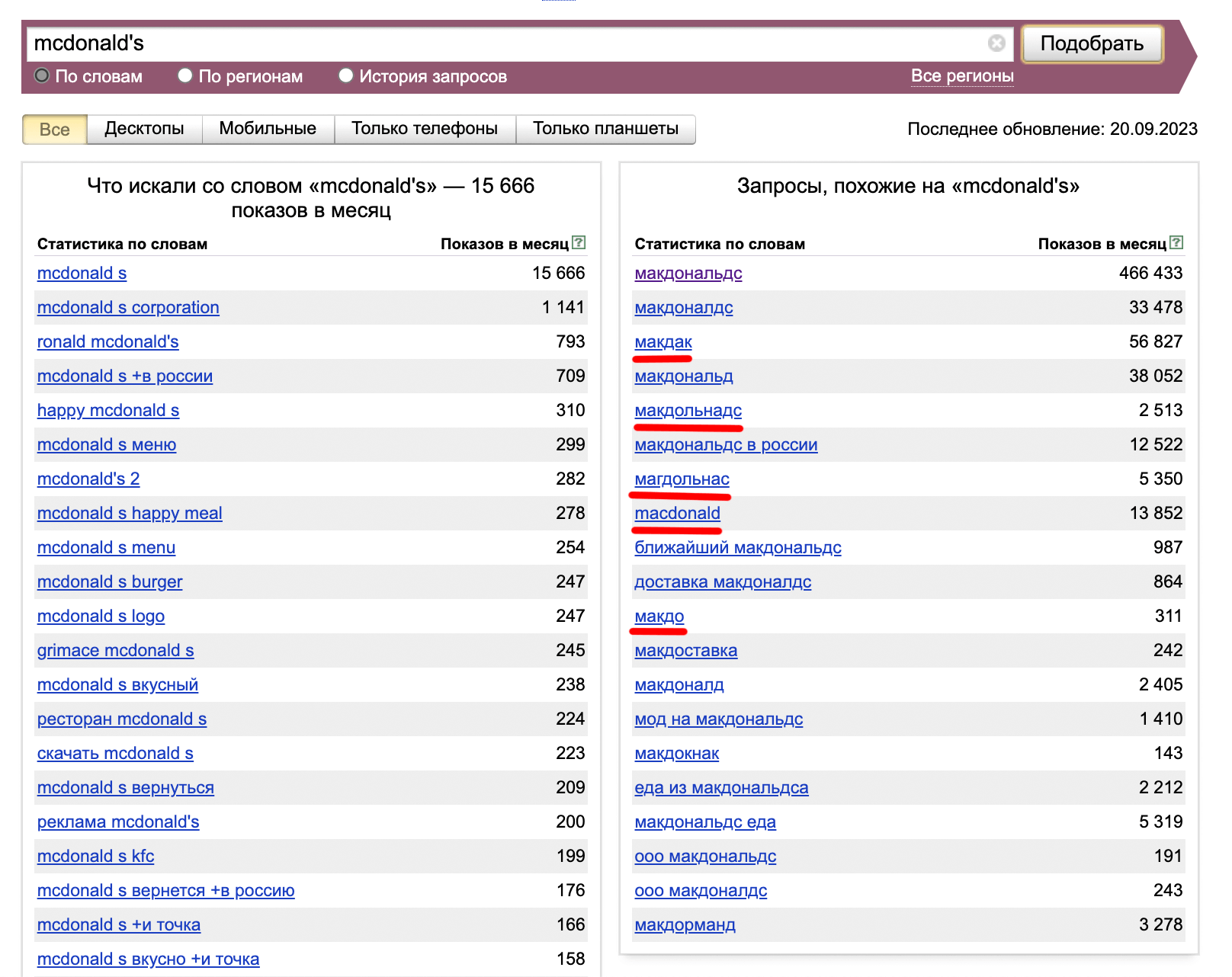Open the mcdonald's 2 link

coord(88,479)
